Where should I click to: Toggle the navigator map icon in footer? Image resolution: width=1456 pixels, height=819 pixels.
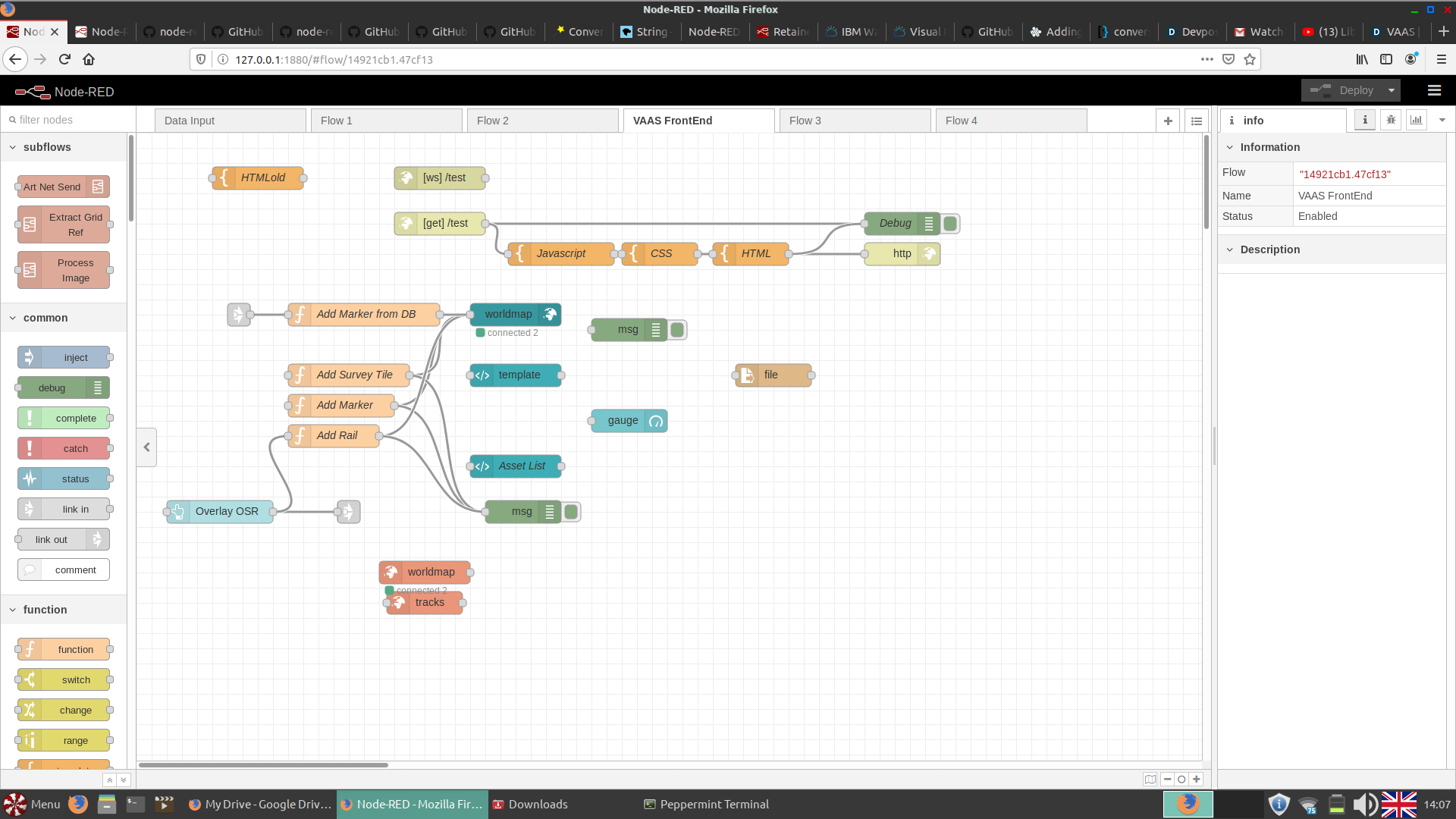[x=1150, y=779]
